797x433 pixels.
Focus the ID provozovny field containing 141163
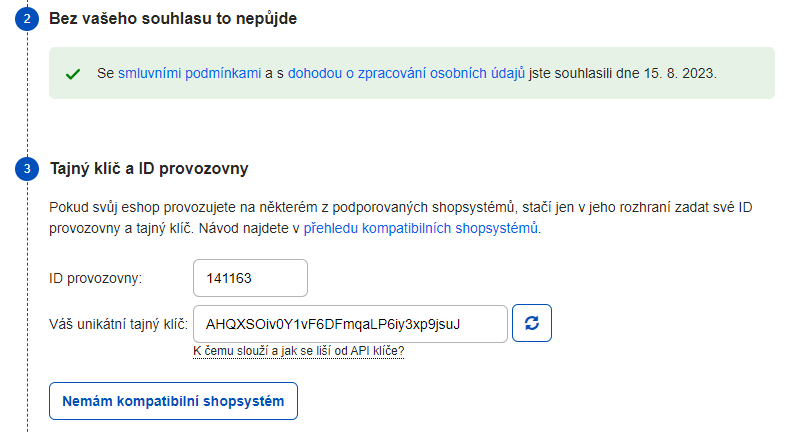250,278
